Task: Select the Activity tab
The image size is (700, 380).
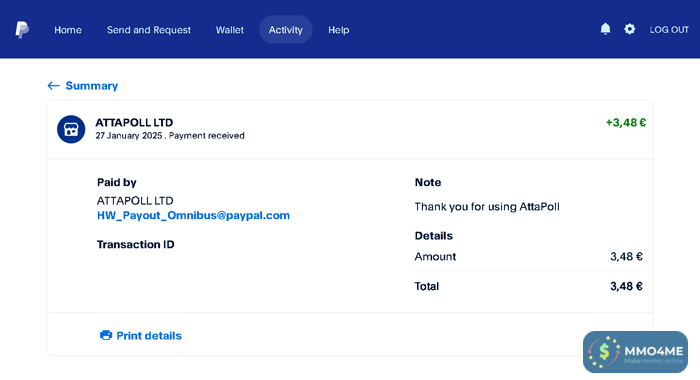Action: pos(286,29)
